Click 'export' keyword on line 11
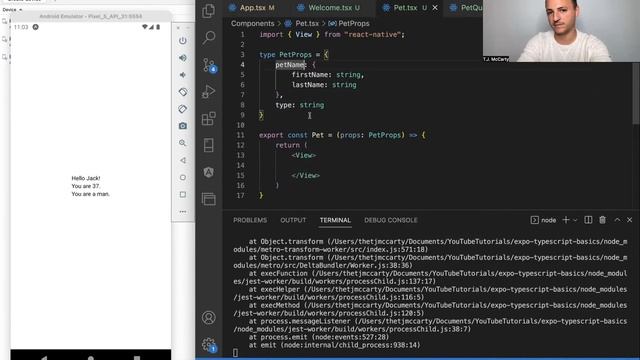 click(x=271, y=135)
